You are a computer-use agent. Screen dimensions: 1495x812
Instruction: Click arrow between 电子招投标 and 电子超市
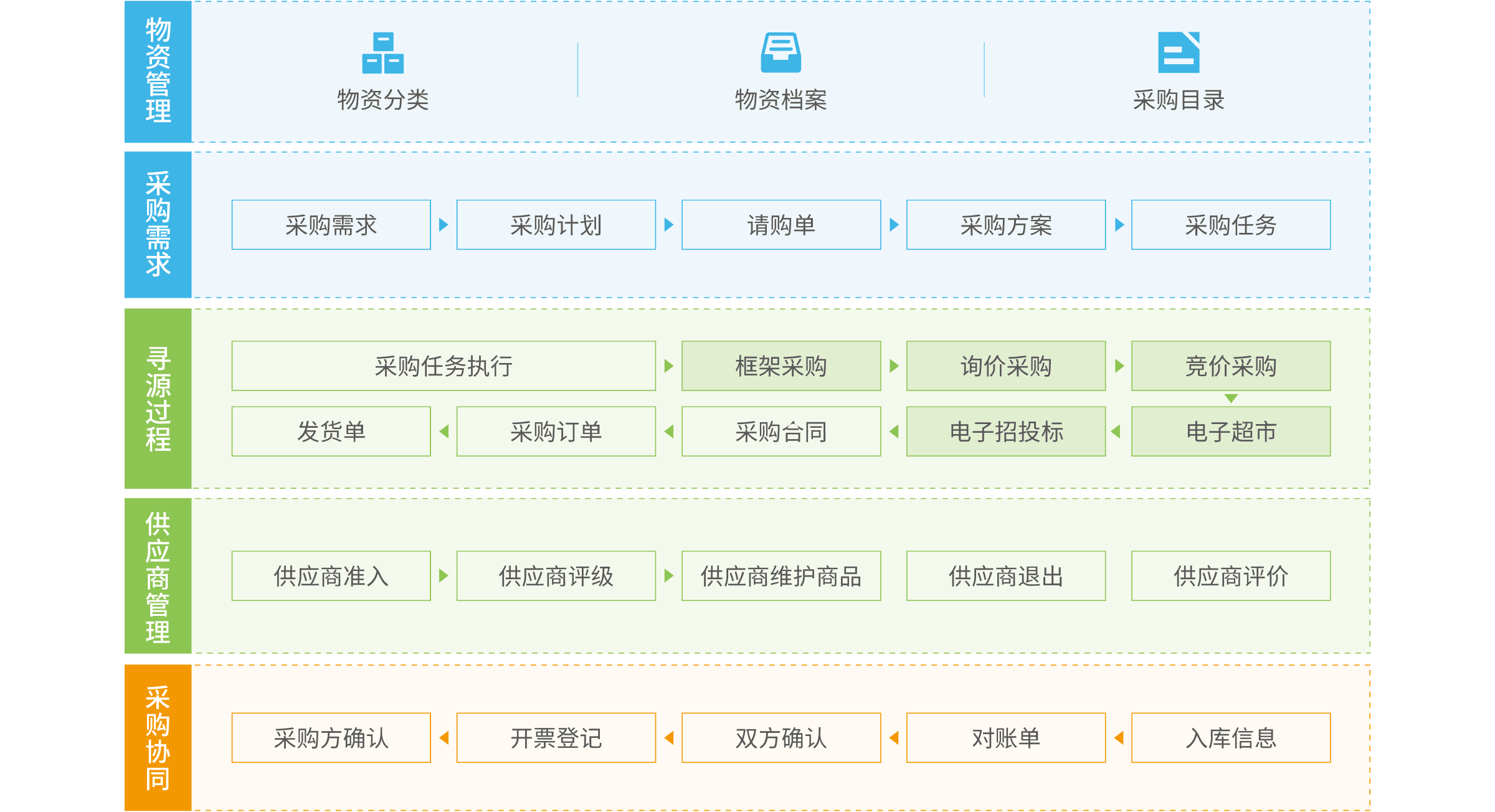[1116, 432]
